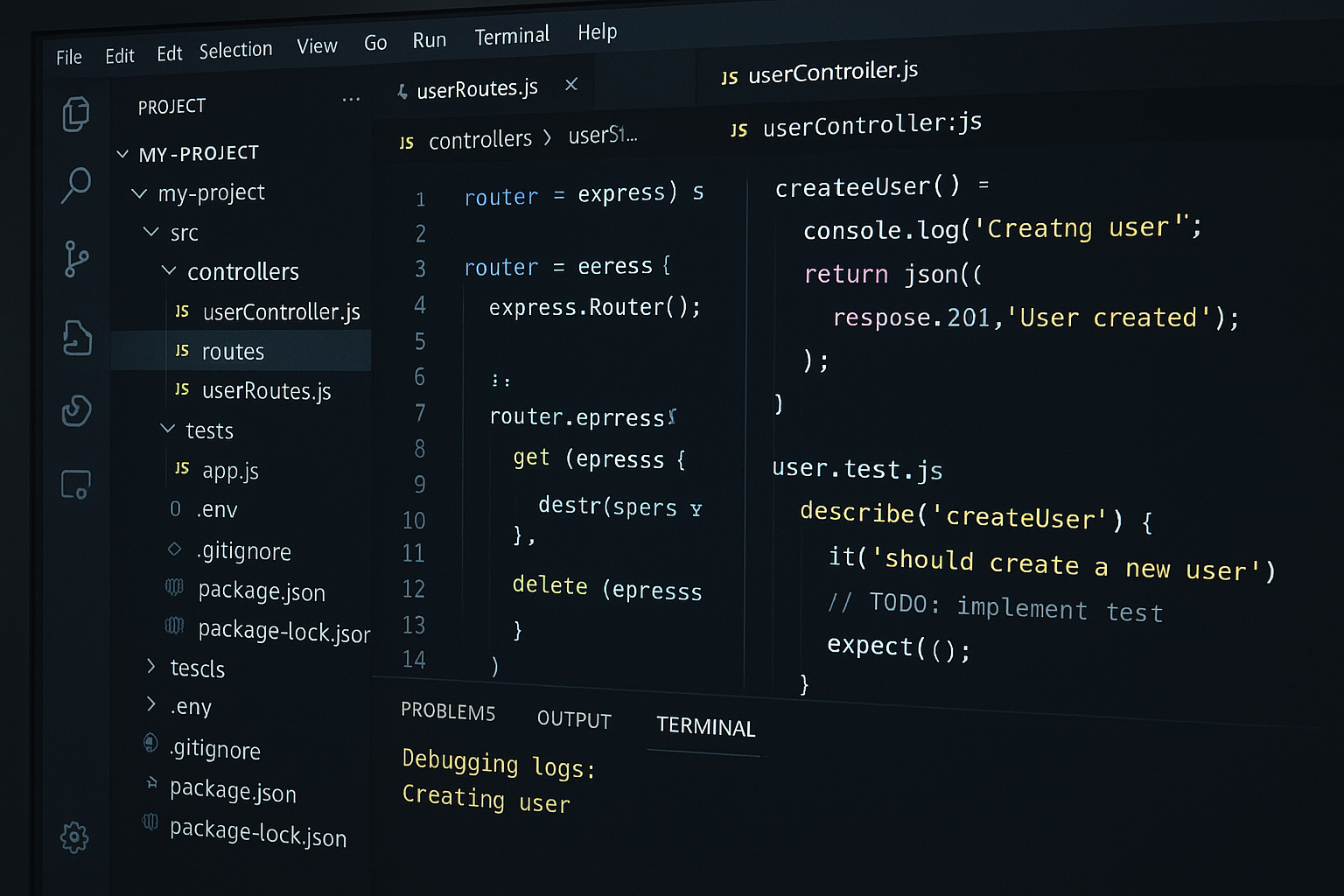Switch to the OUTPUT panel tab
This screenshot has width=1344, height=896.
pos(574,719)
